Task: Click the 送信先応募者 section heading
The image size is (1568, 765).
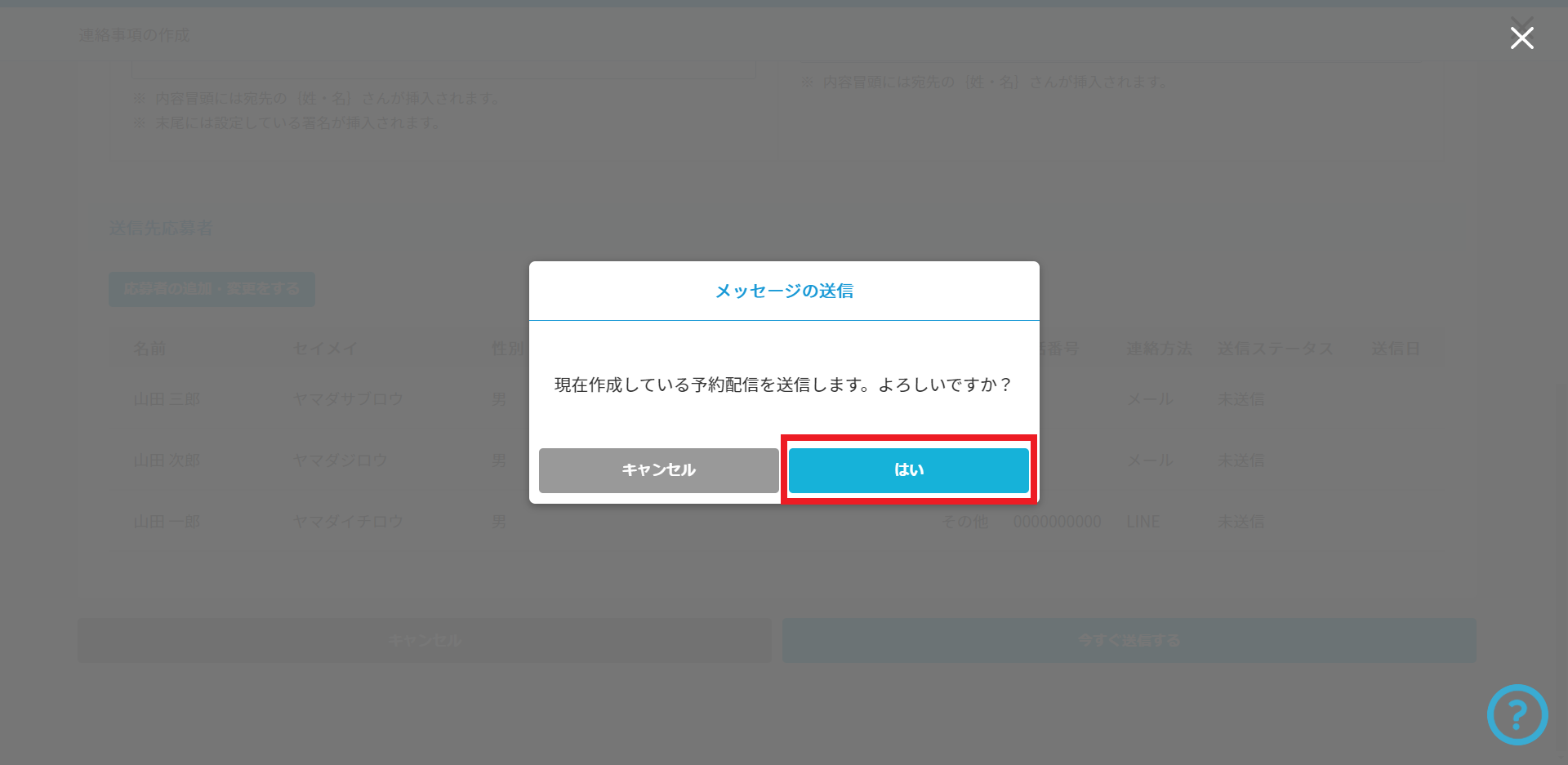Action: pyautogui.click(x=161, y=228)
